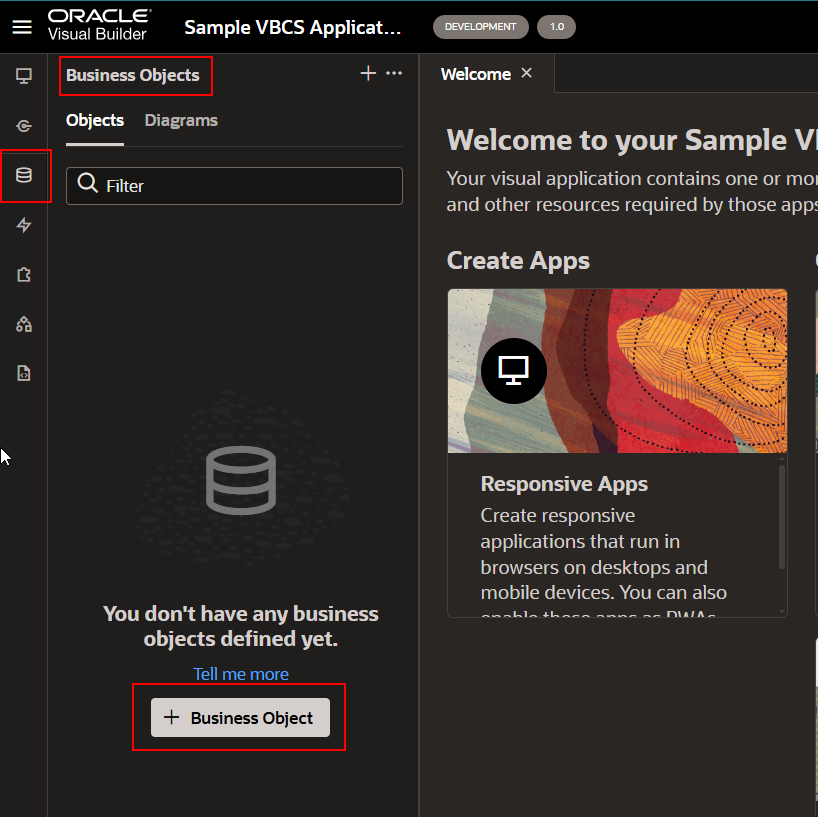Image resolution: width=818 pixels, height=817 pixels.
Task: Close the Welcome tab
Action: (x=526, y=73)
